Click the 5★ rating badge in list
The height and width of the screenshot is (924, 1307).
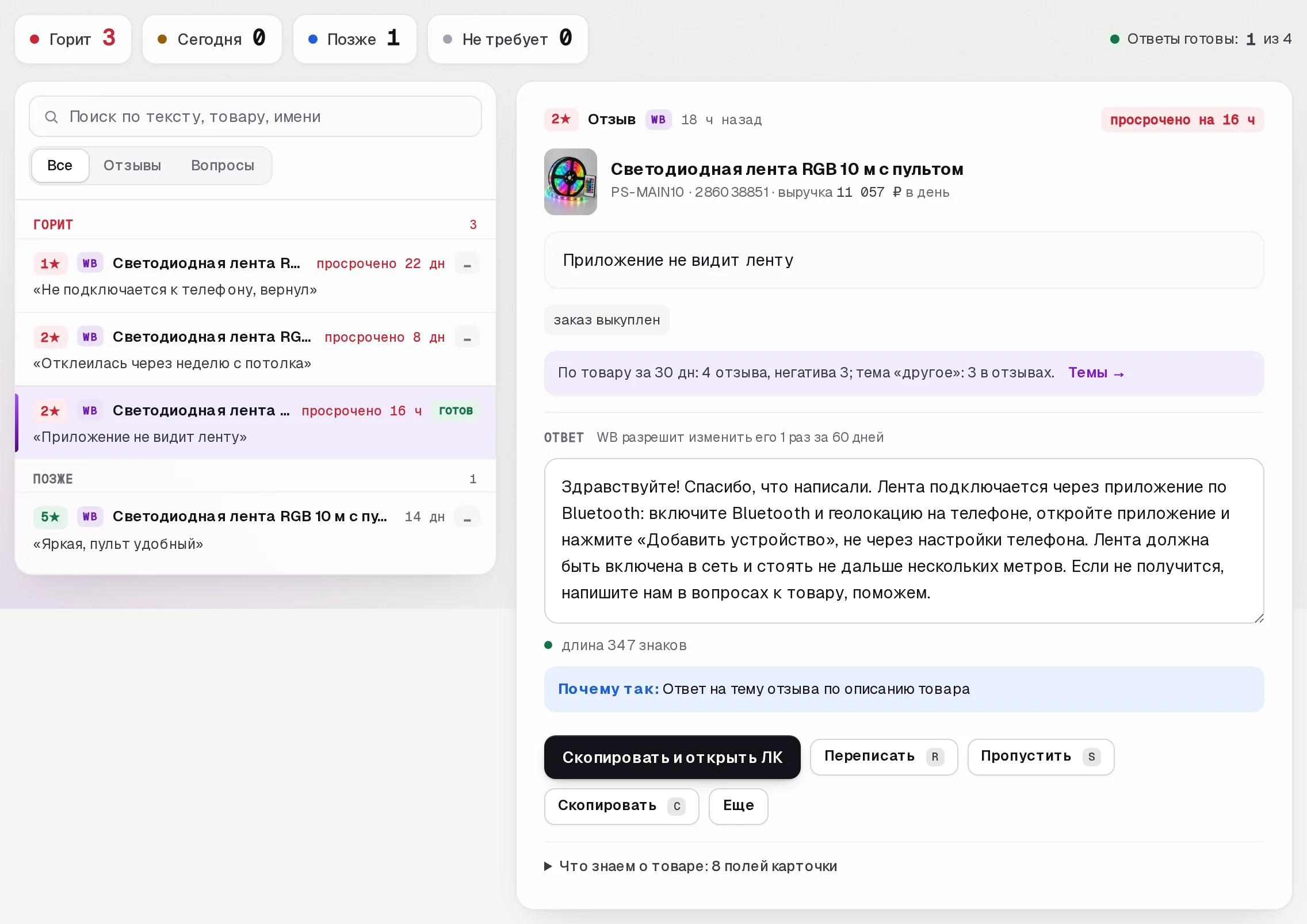pos(50,517)
